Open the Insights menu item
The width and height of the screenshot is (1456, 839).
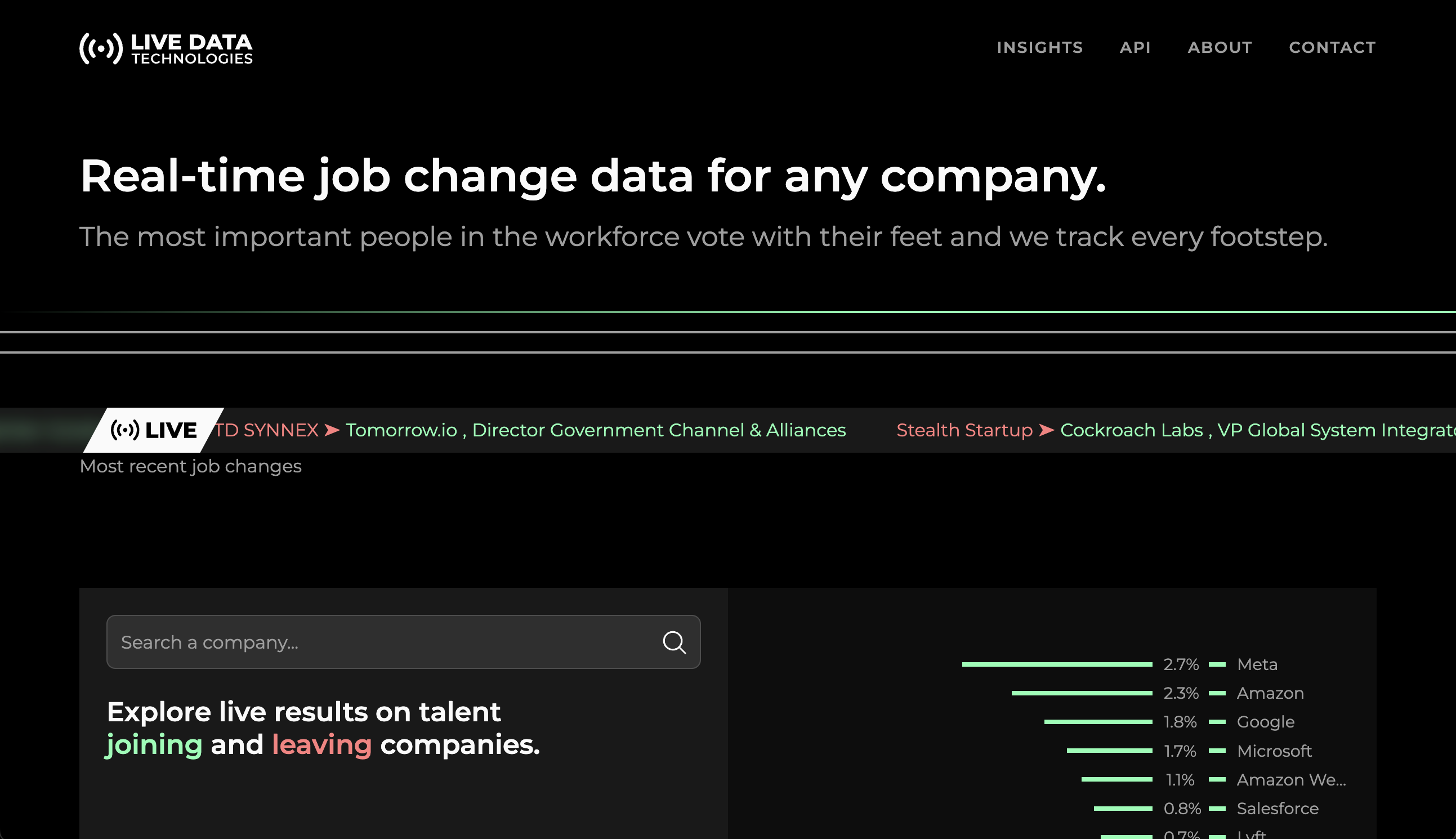[x=1039, y=47]
